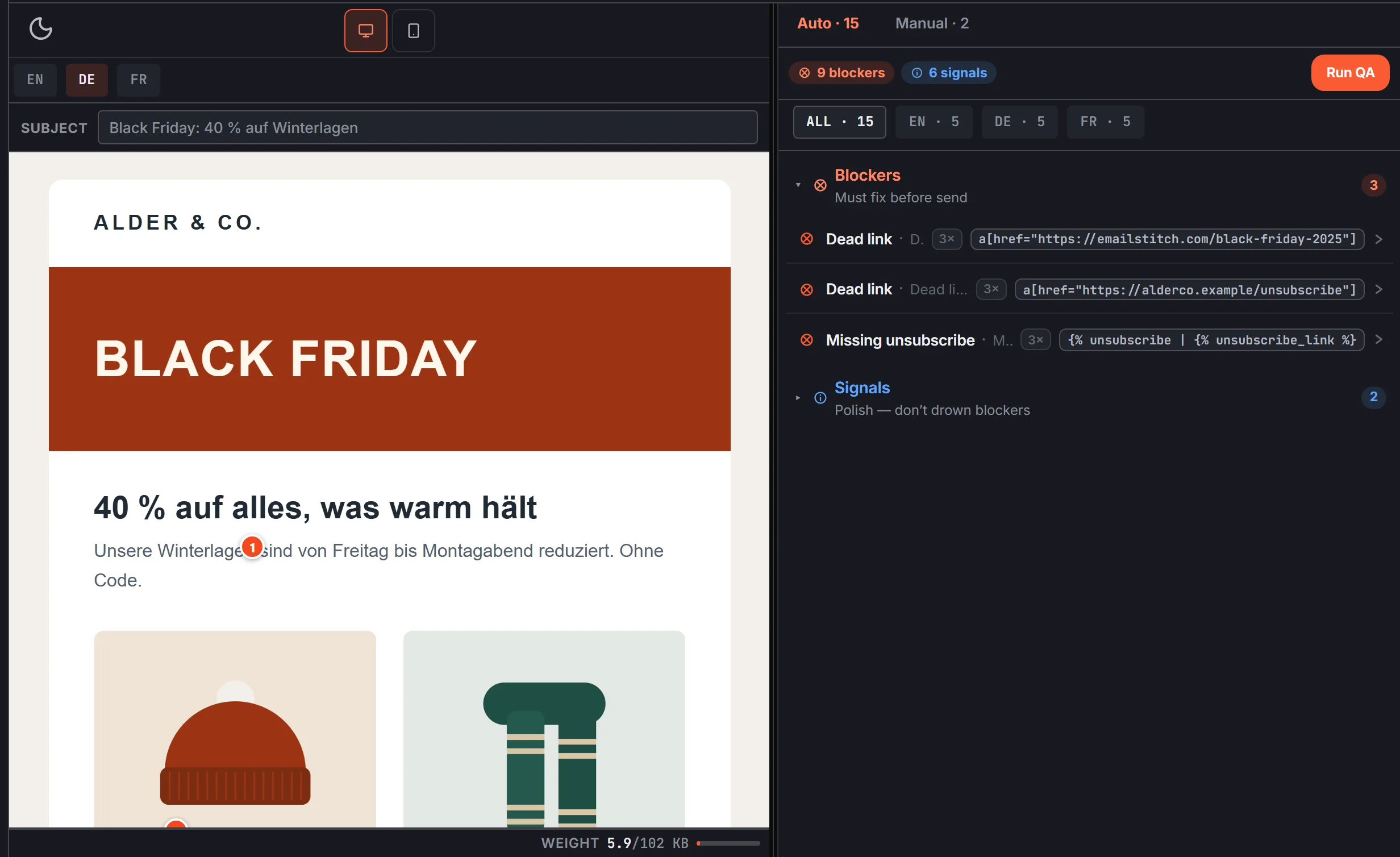
Task: Click the annotation marker 1 in the paragraph
Action: [x=252, y=547]
